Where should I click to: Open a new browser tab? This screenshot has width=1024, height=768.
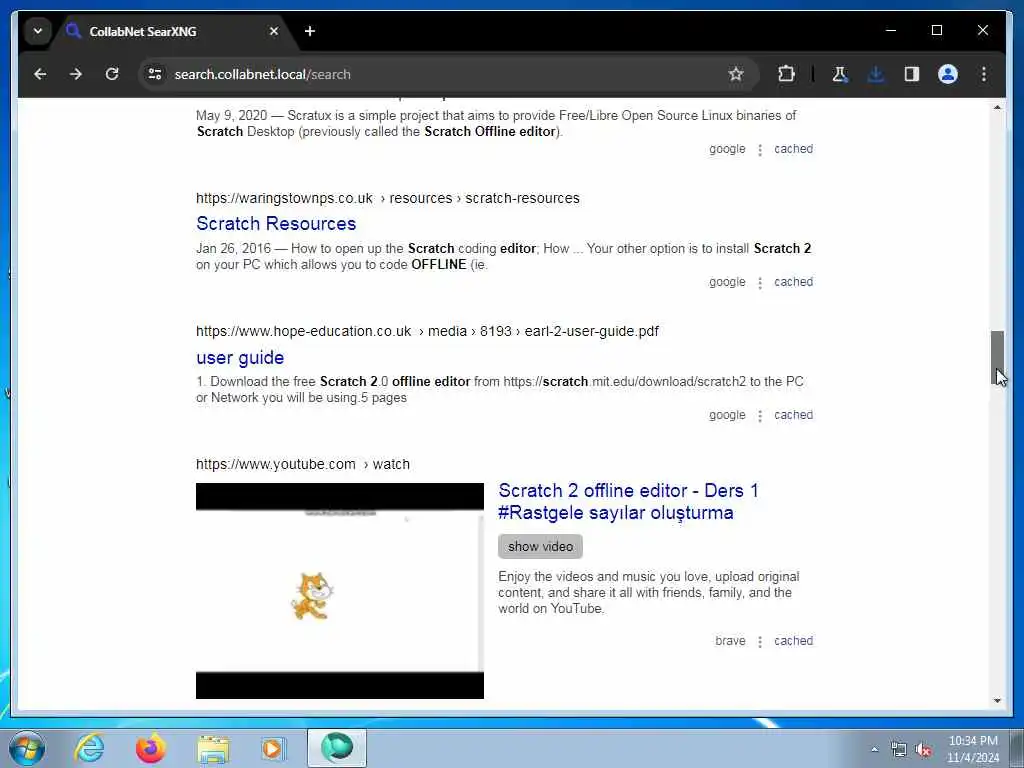pos(310,31)
